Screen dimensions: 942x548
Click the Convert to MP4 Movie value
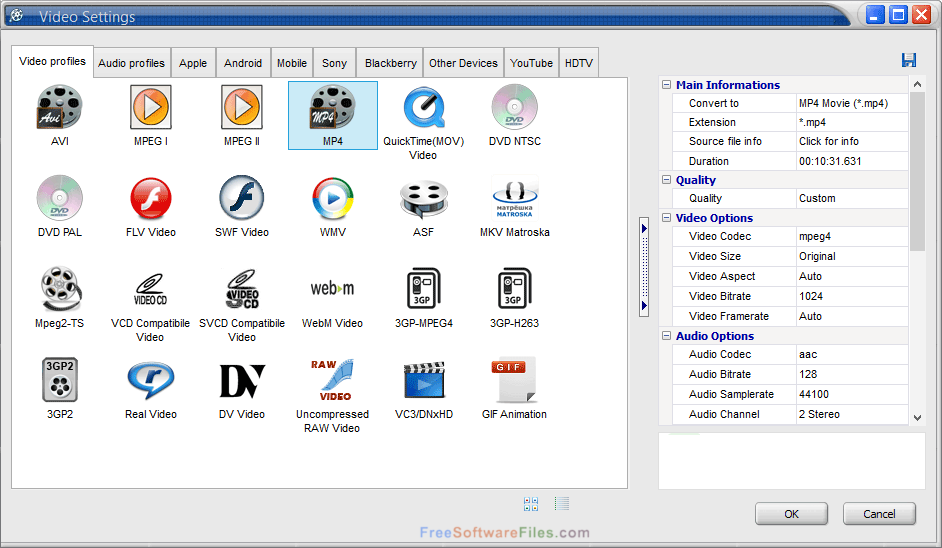click(852, 103)
